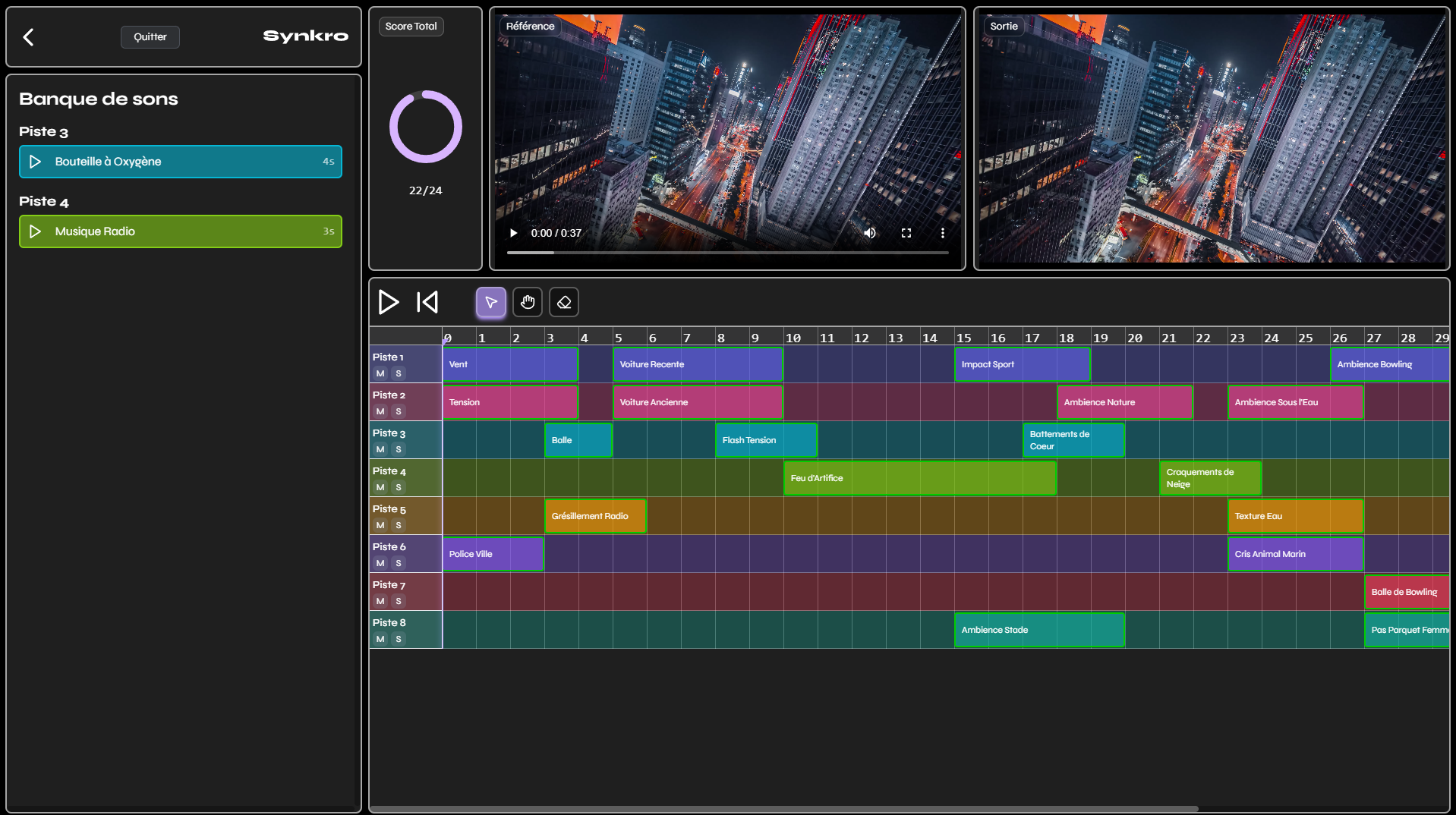This screenshot has height=815, width=1456.
Task: Play the reference video
Action: tap(513, 233)
